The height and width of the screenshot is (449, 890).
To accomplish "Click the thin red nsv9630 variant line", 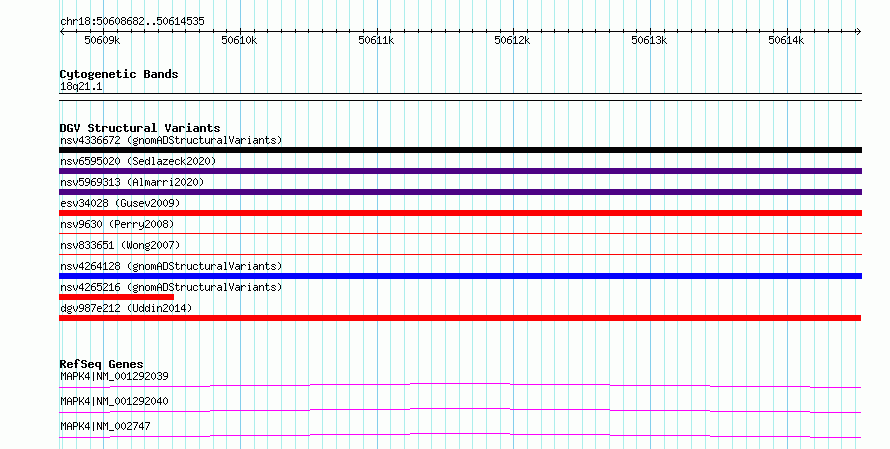I will (x=460, y=233).
